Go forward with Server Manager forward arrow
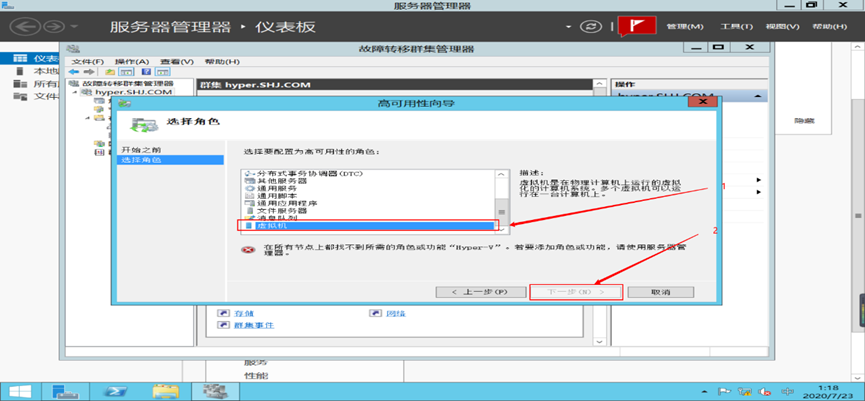 pyautogui.click(x=55, y=26)
